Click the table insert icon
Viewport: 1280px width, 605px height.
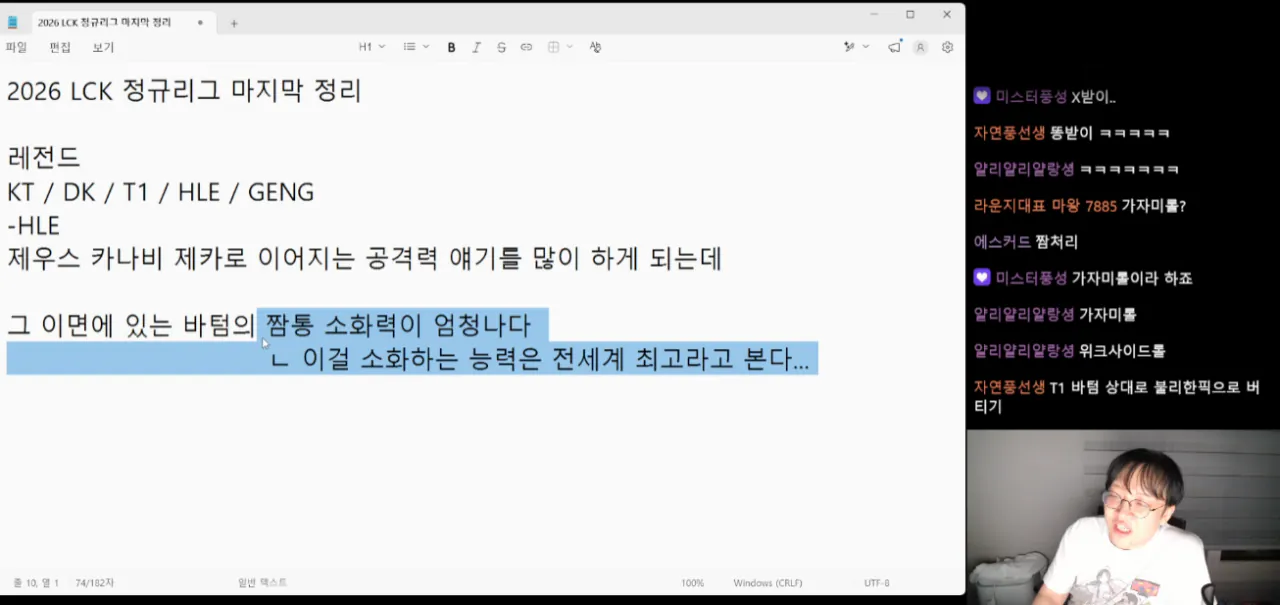(553, 47)
